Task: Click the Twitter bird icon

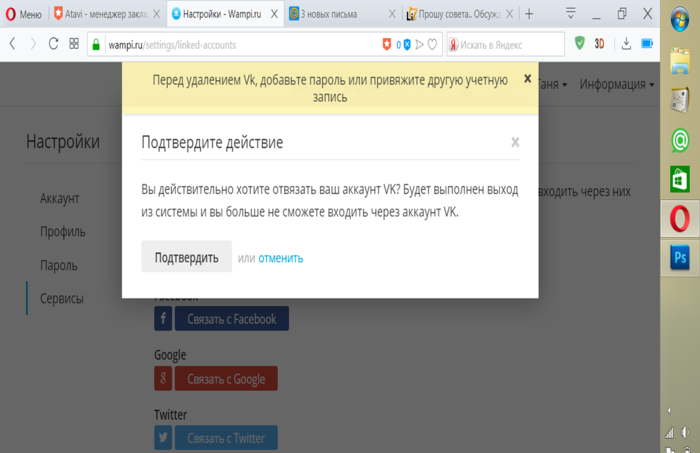Action: (163, 437)
